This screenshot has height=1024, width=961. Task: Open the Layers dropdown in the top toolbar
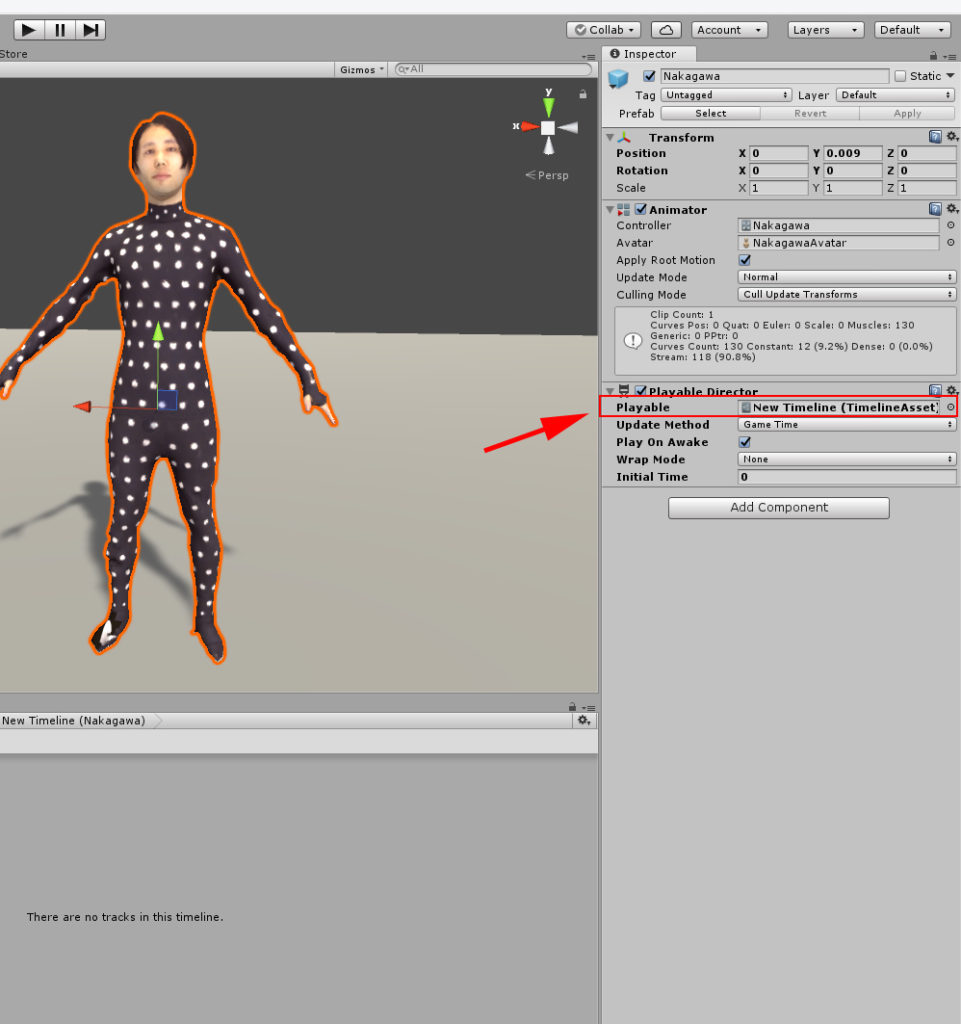point(825,29)
